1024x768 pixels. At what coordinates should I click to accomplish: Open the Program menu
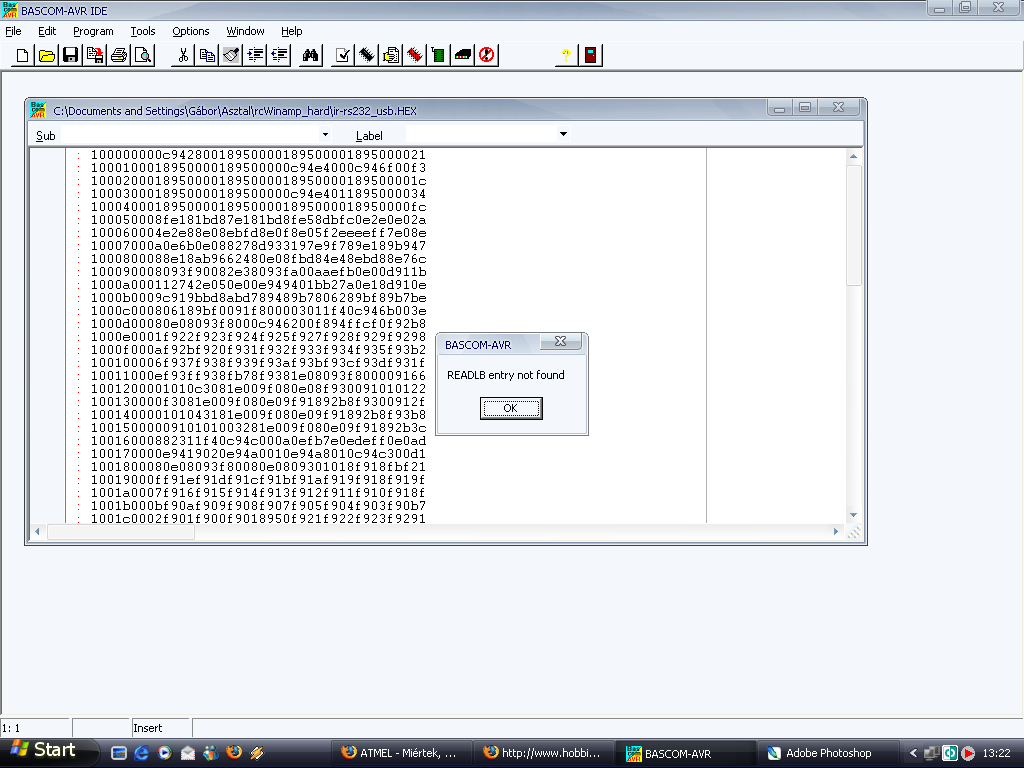(x=93, y=31)
